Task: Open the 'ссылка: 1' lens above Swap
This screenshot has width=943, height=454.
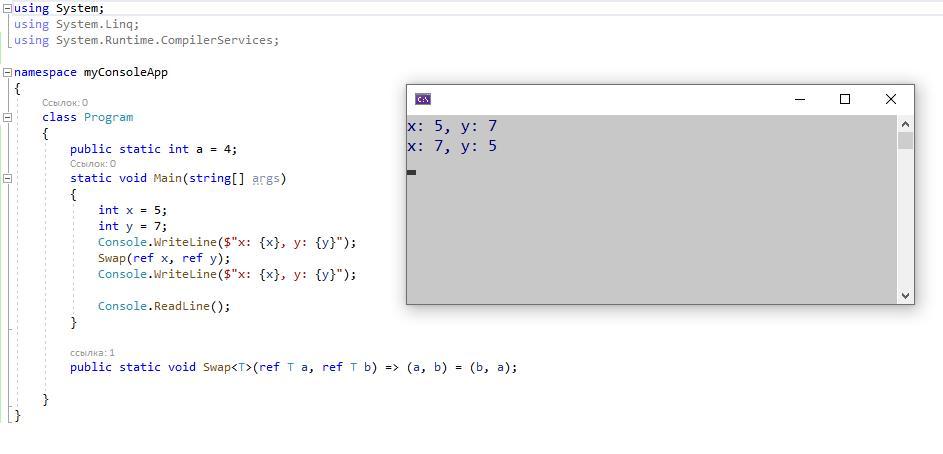Action: pyautogui.click(x=92, y=352)
